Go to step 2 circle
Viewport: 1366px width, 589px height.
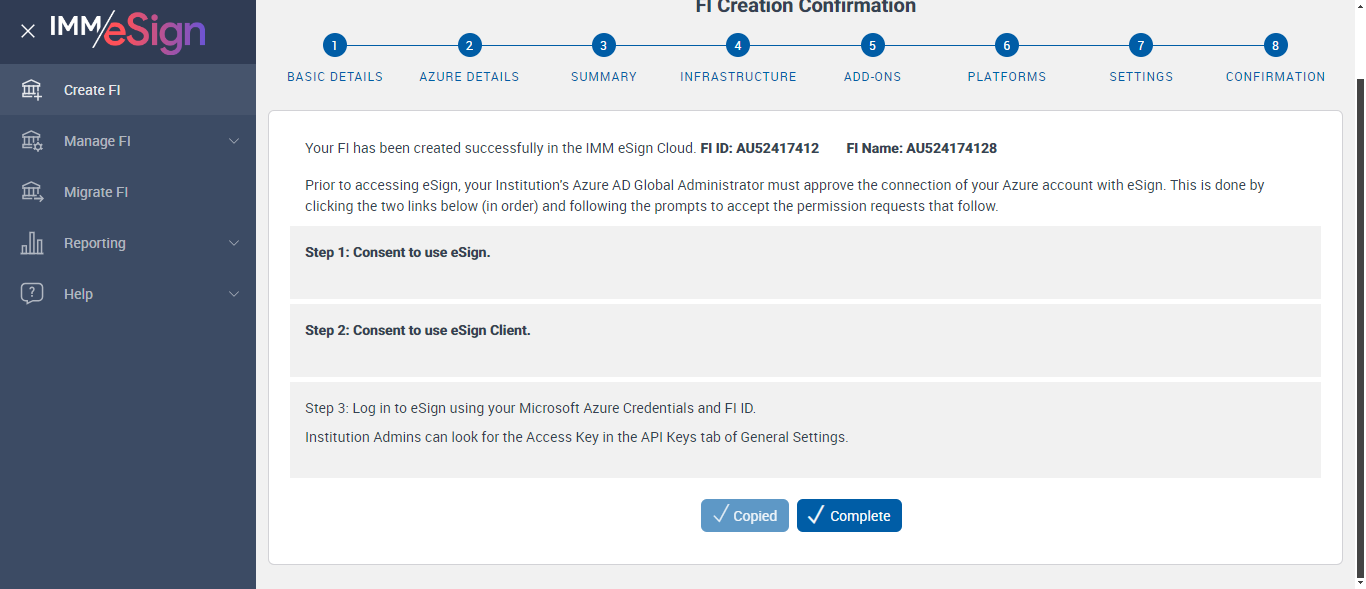[469, 45]
